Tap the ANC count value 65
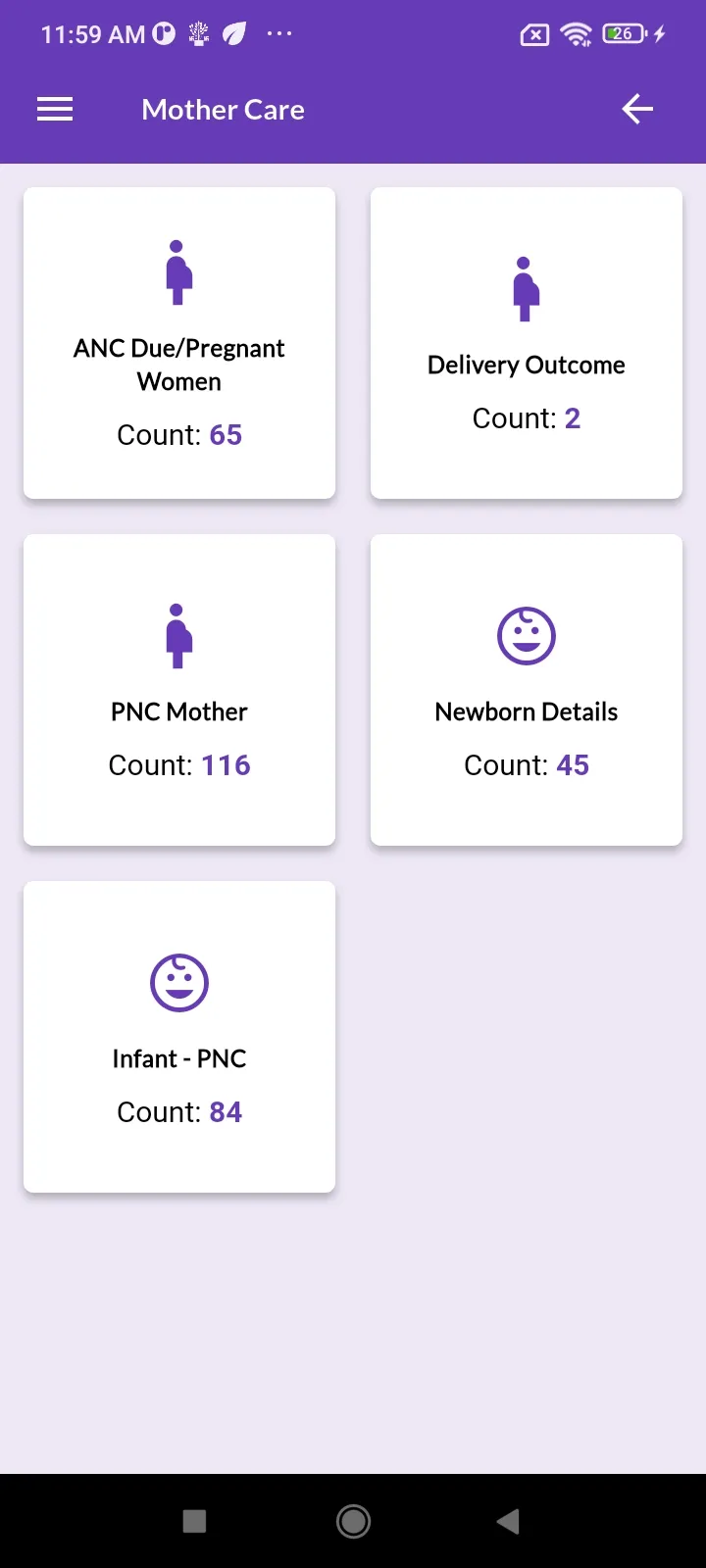 [x=226, y=435]
